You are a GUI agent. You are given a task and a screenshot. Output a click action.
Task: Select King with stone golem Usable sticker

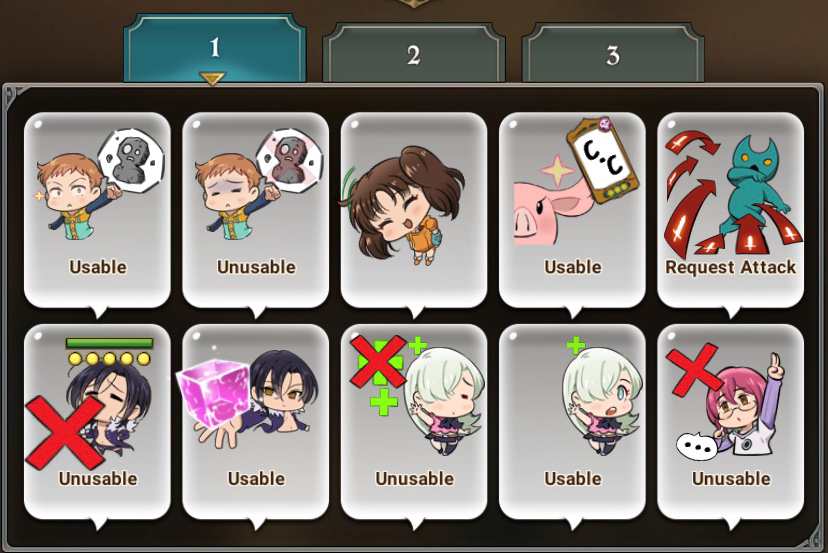point(97,210)
